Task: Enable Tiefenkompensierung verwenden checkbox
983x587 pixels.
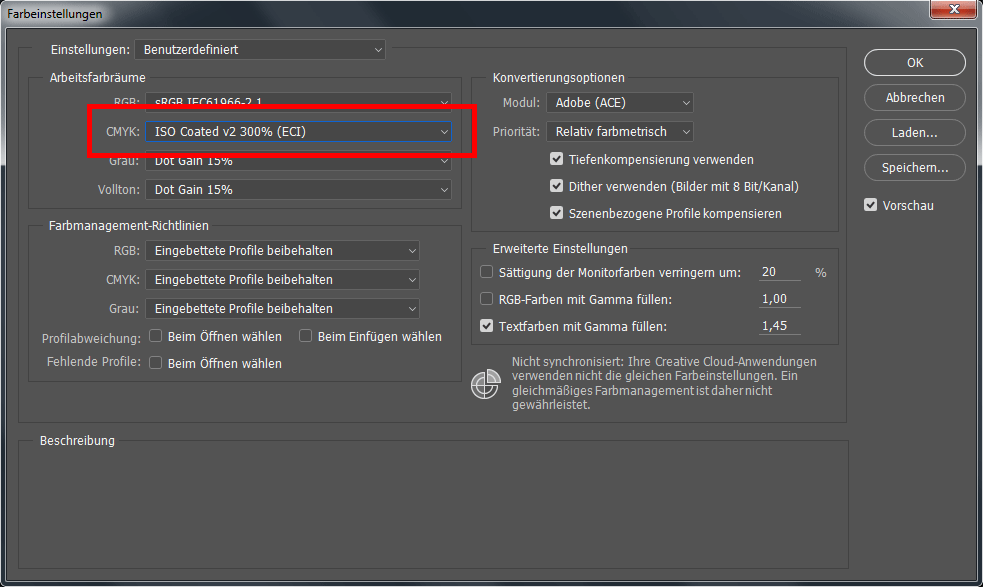Action: click(557, 159)
